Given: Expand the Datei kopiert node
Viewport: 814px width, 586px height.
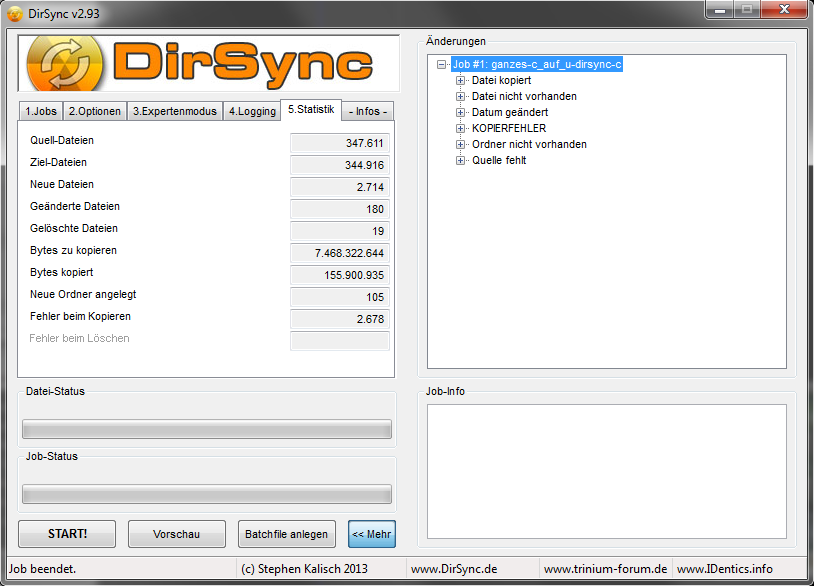Looking at the screenshot, I should (460, 80).
